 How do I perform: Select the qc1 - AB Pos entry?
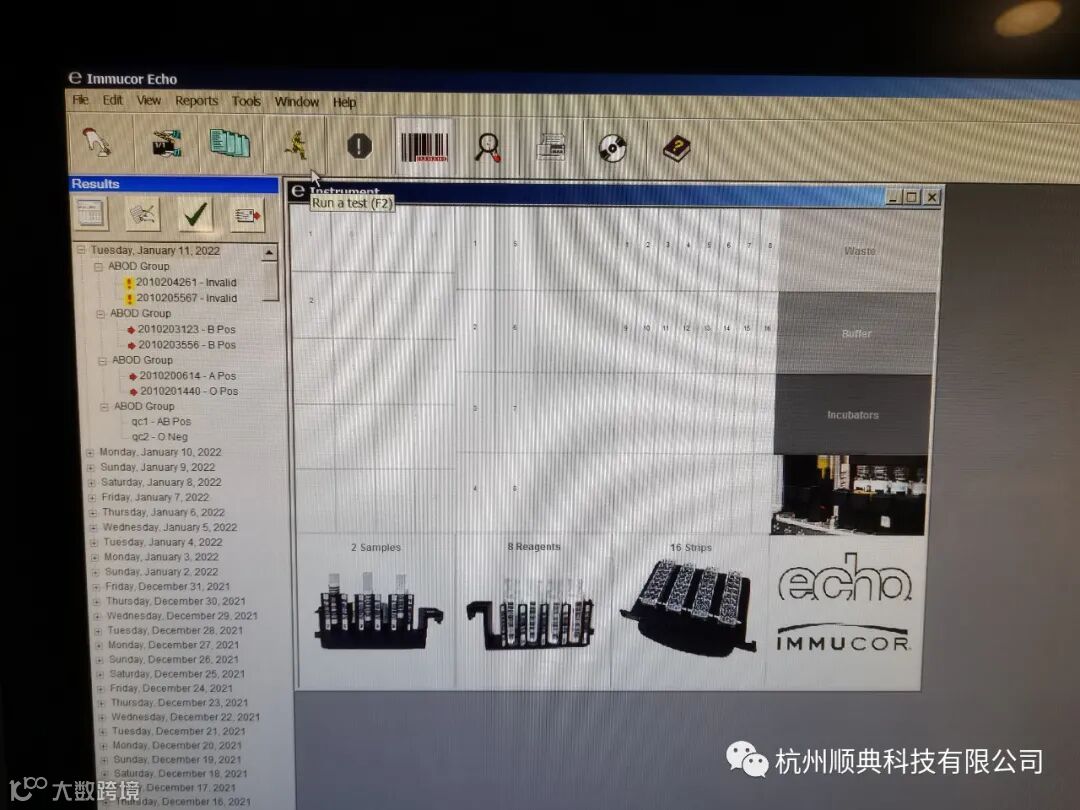[161, 421]
